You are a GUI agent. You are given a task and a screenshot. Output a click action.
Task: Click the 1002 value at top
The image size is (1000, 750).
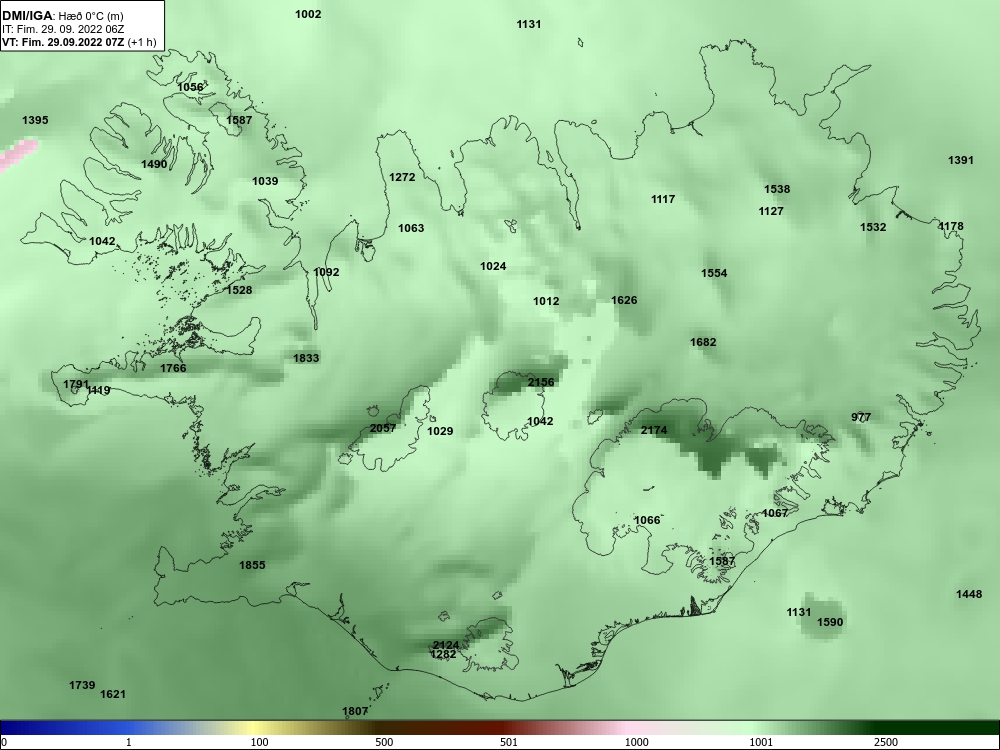308,14
